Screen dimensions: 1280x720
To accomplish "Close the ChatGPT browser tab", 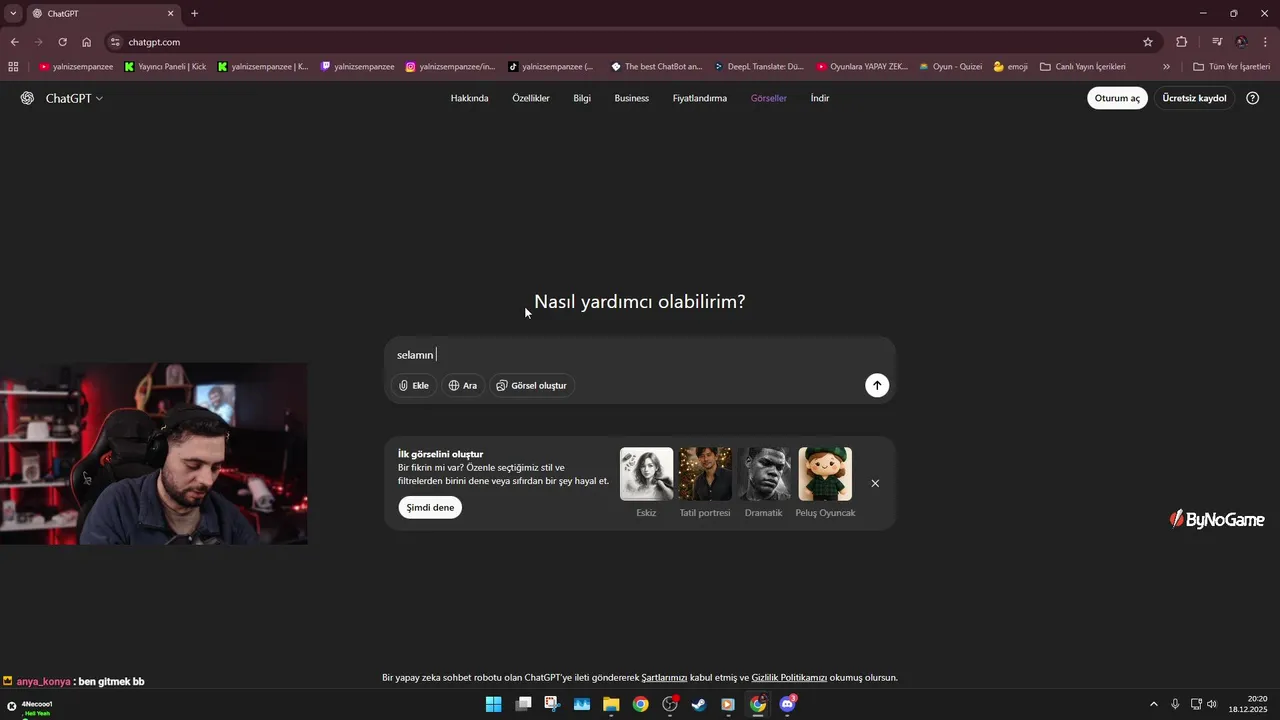I will [x=170, y=13].
